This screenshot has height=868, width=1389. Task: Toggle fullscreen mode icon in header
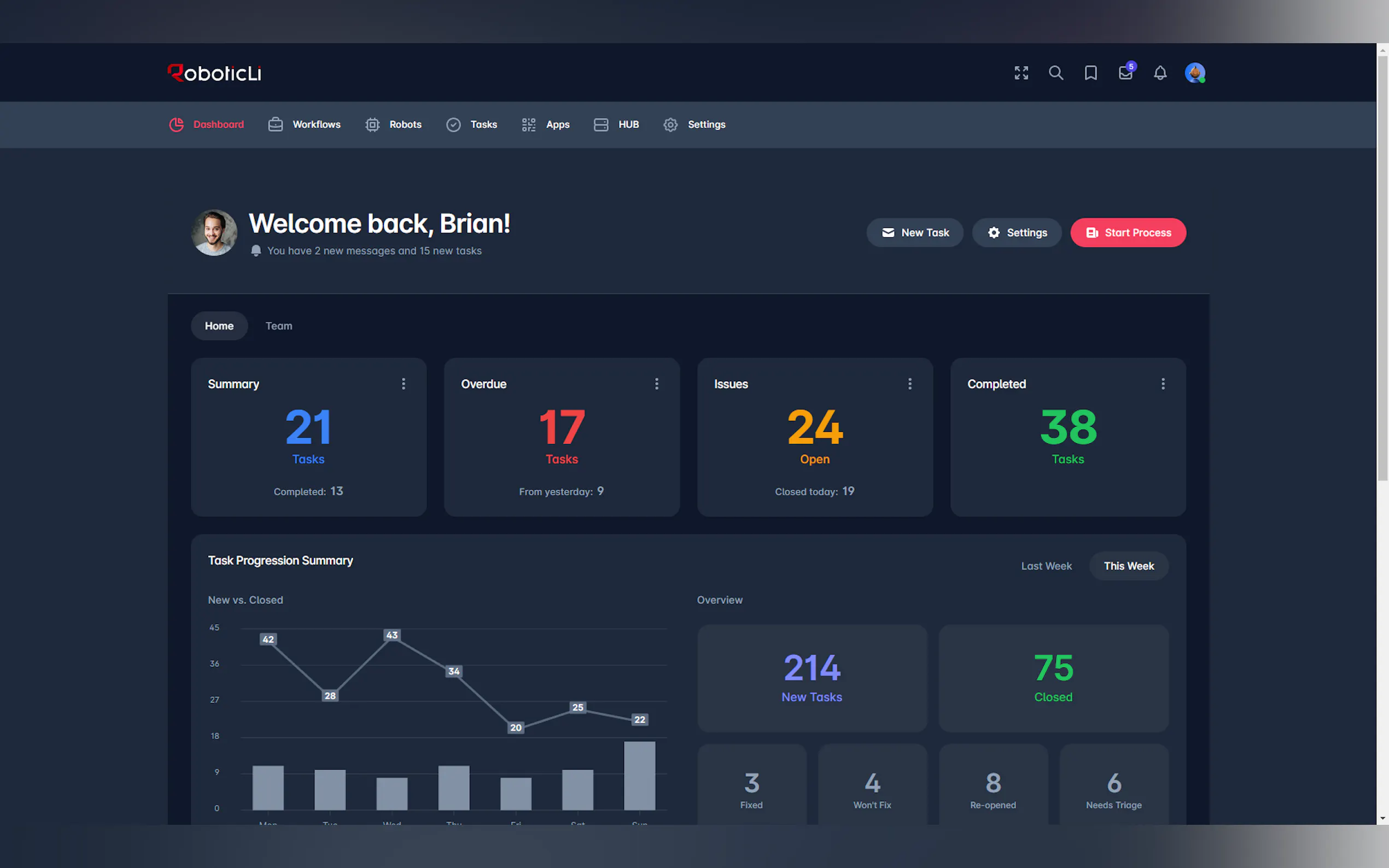[x=1021, y=73]
